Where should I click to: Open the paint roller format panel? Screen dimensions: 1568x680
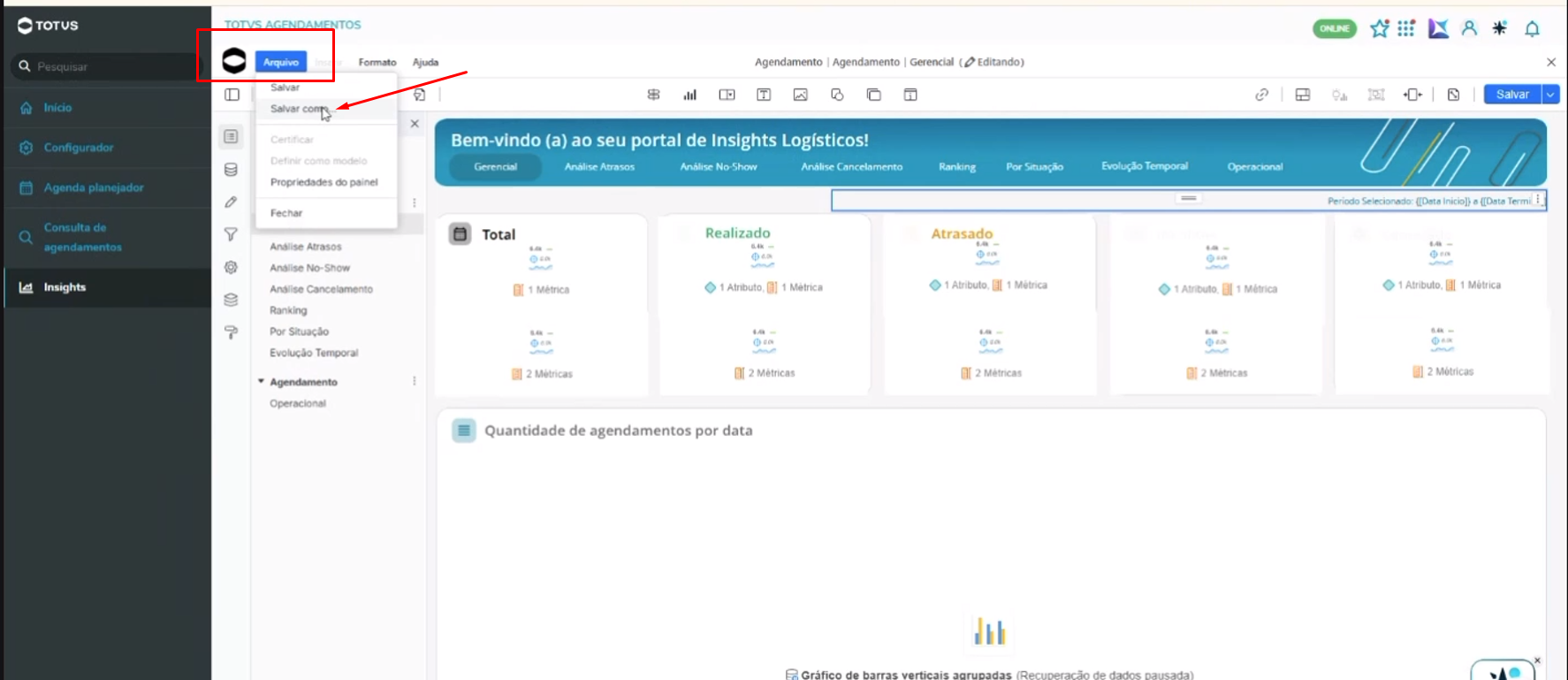click(x=231, y=332)
